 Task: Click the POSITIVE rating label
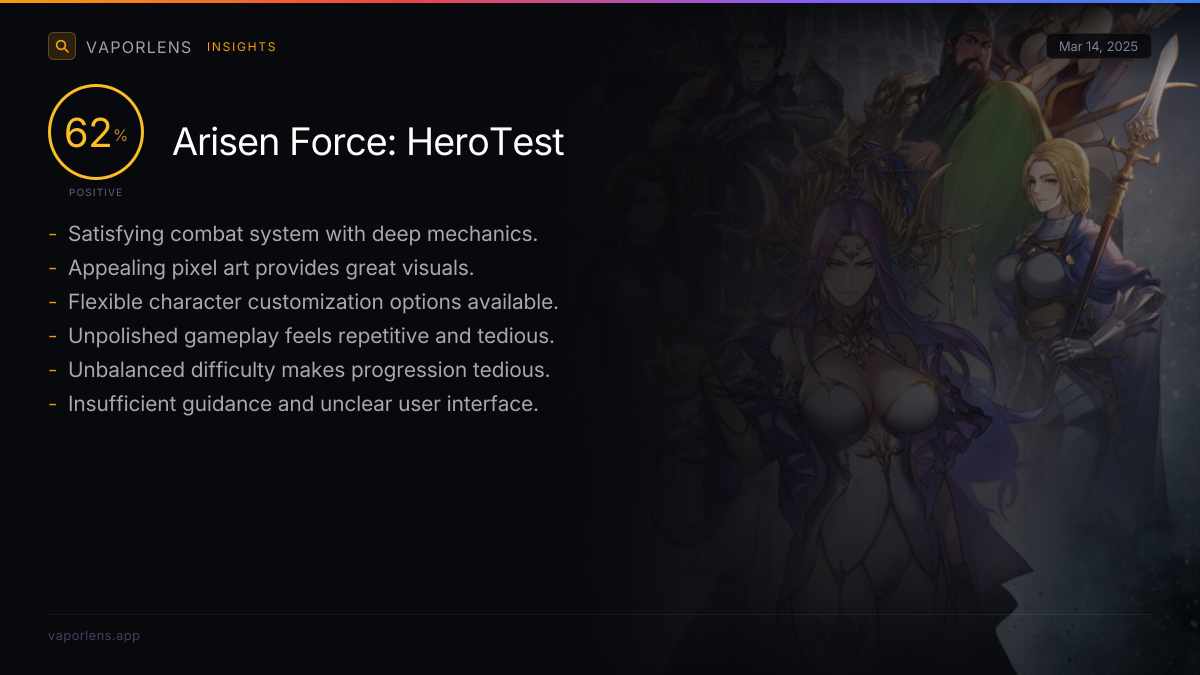(x=96, y=192)
